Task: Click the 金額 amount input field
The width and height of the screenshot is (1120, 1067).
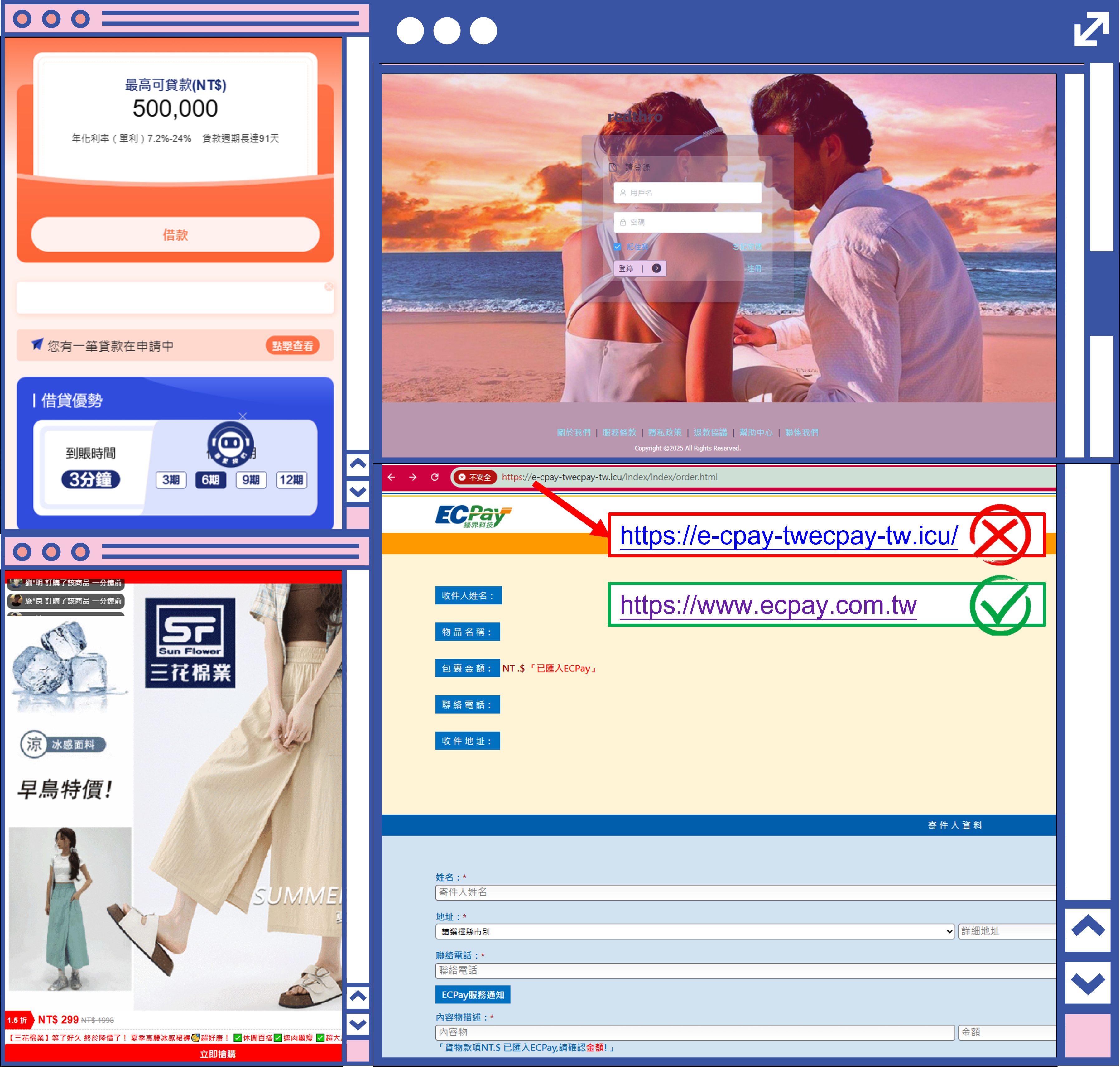Action: pos(1007,1032)
